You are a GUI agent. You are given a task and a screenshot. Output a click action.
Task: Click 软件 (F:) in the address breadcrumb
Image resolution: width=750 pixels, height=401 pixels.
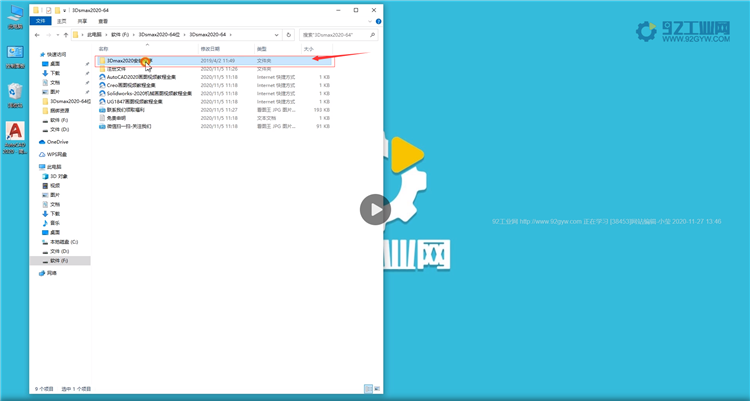point(120,35)
